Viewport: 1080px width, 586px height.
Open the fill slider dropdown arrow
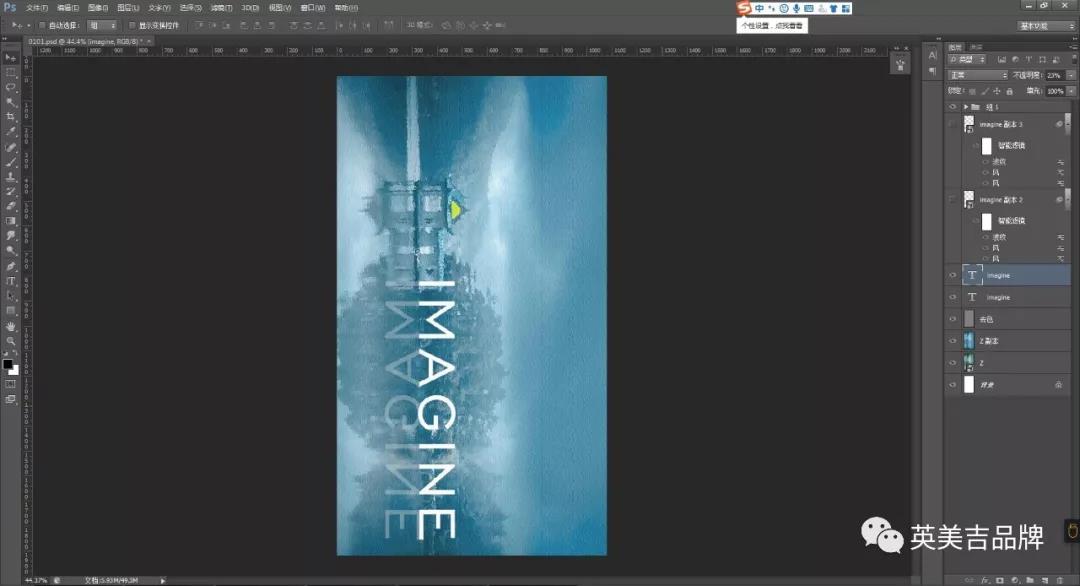pyautogui.click(x=1071, y=91)
